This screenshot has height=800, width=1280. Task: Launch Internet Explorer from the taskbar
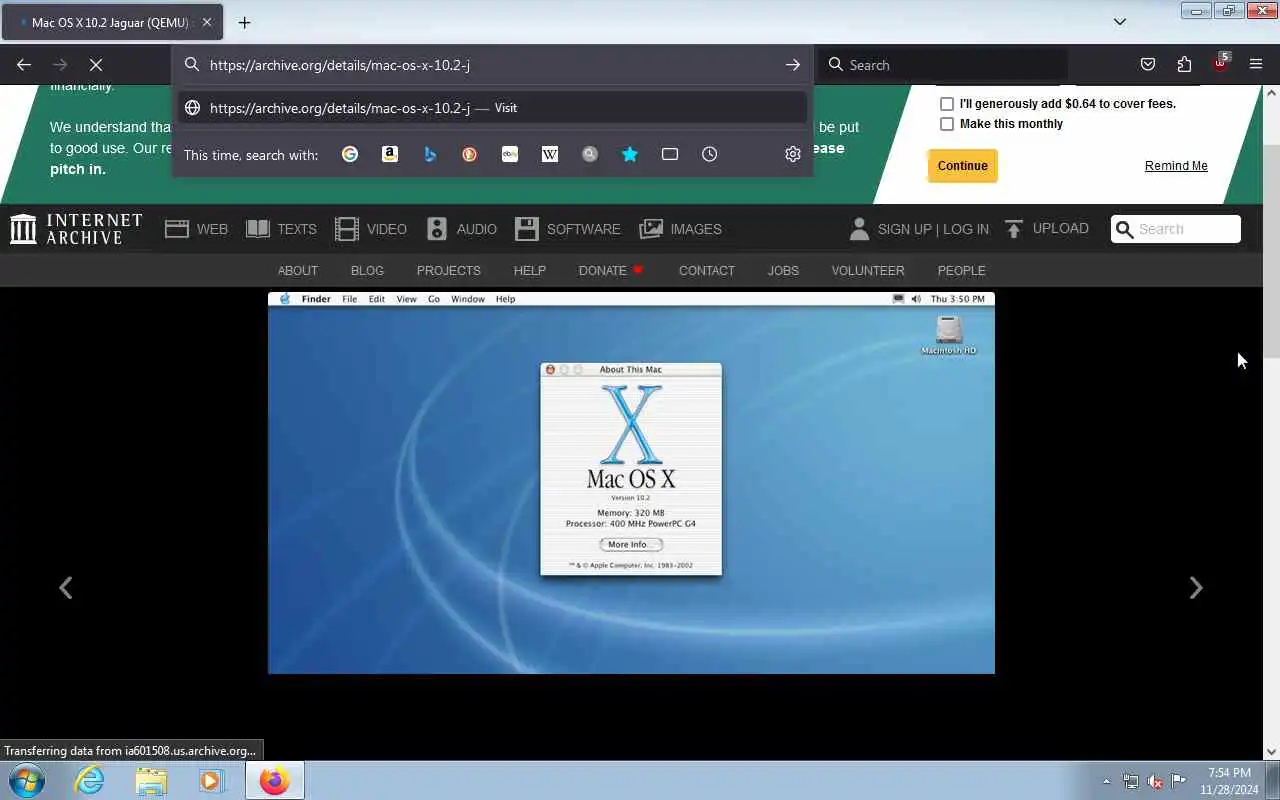pyautogui.click(x=90, y=781)
